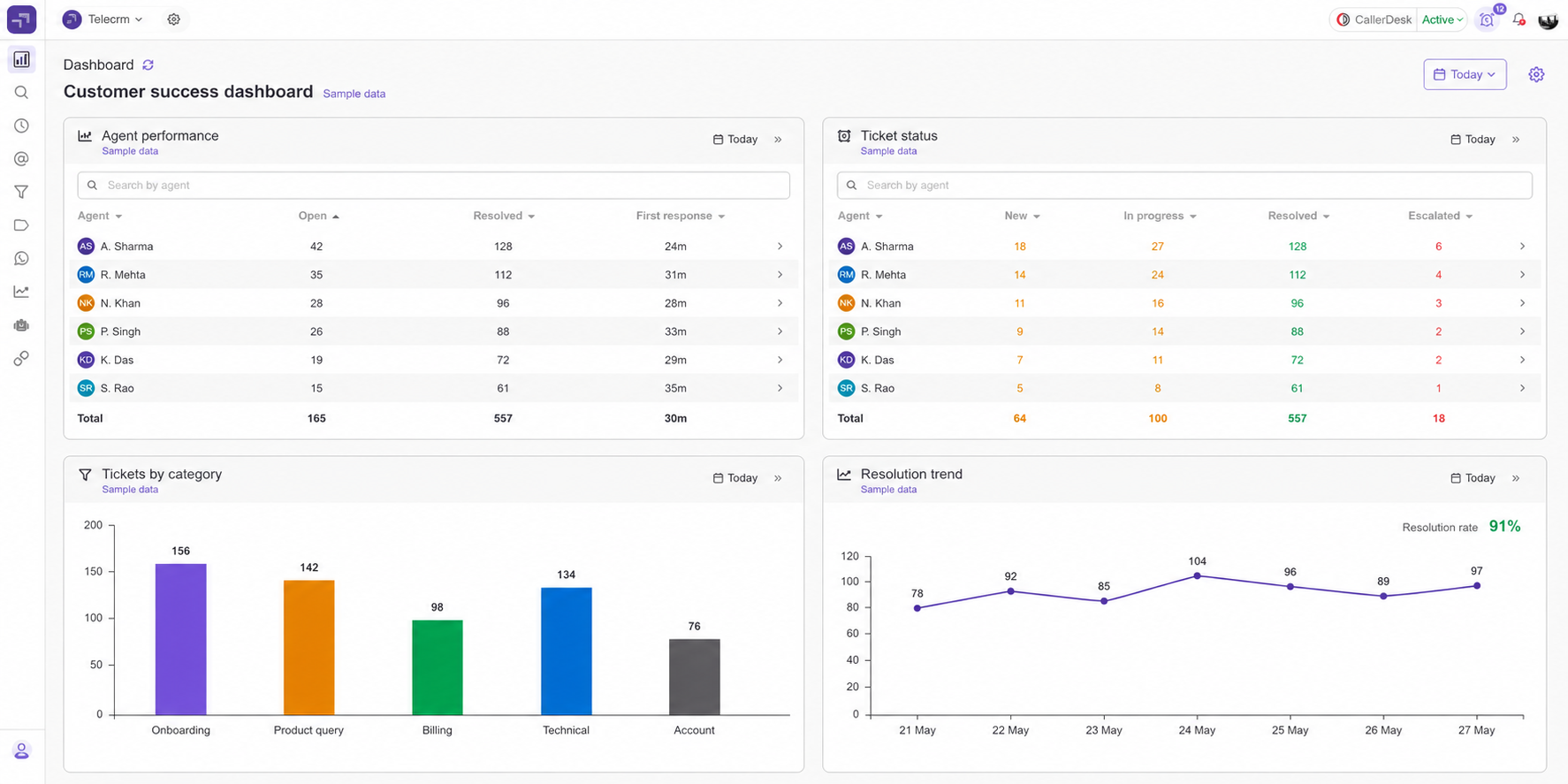Click Today filter in Tickets by category widget

(x=735, y=478)
